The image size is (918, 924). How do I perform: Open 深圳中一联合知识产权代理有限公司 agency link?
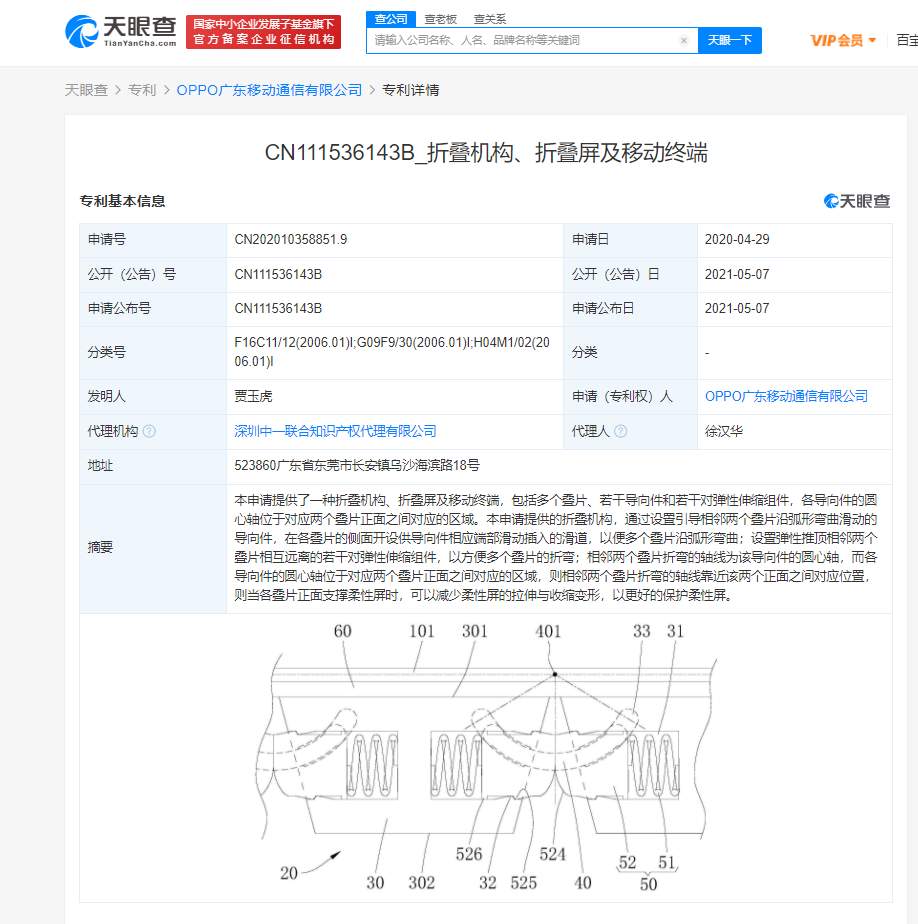(x=335, y=431)
